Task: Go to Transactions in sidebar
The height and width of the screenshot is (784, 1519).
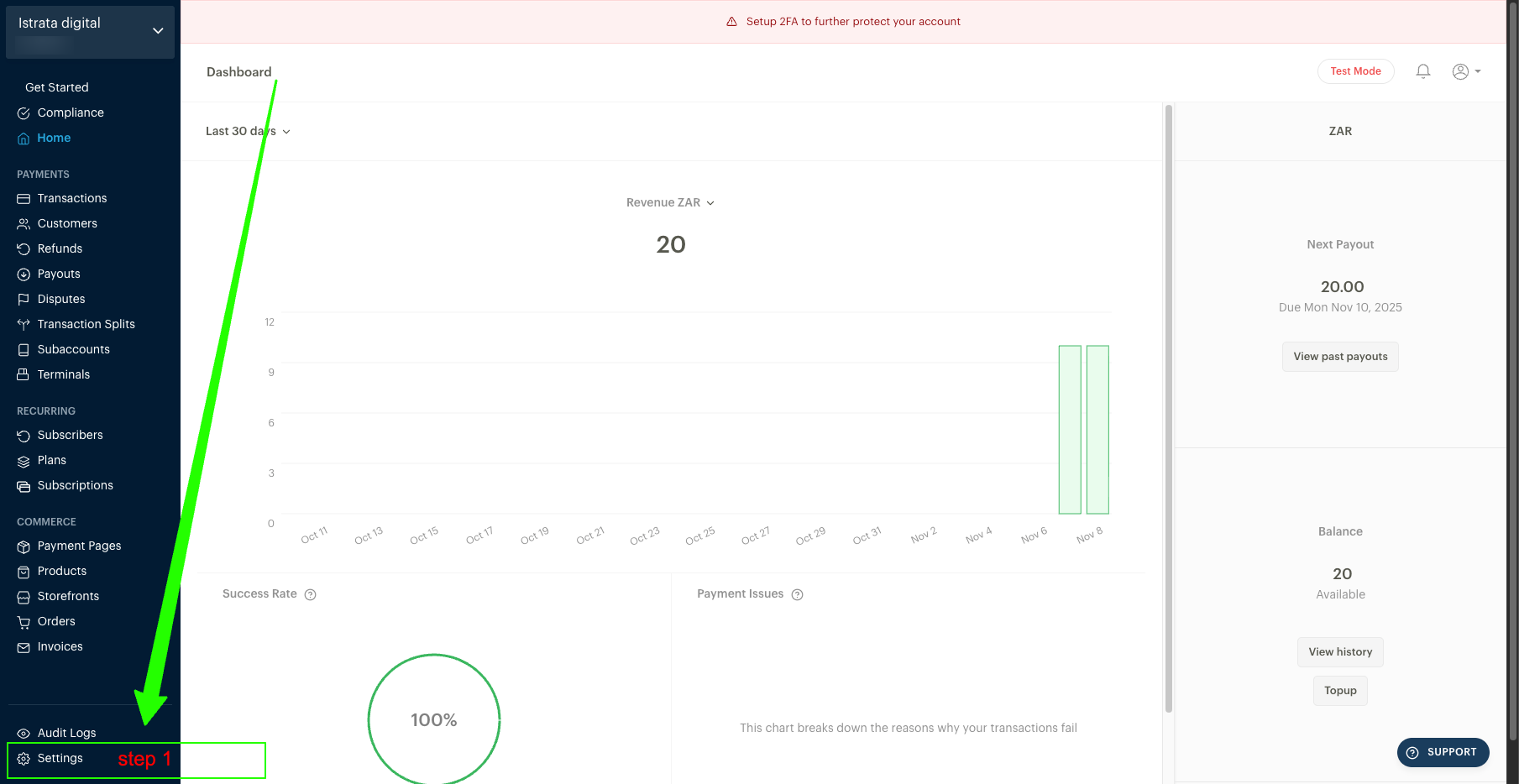Action: 72,199
